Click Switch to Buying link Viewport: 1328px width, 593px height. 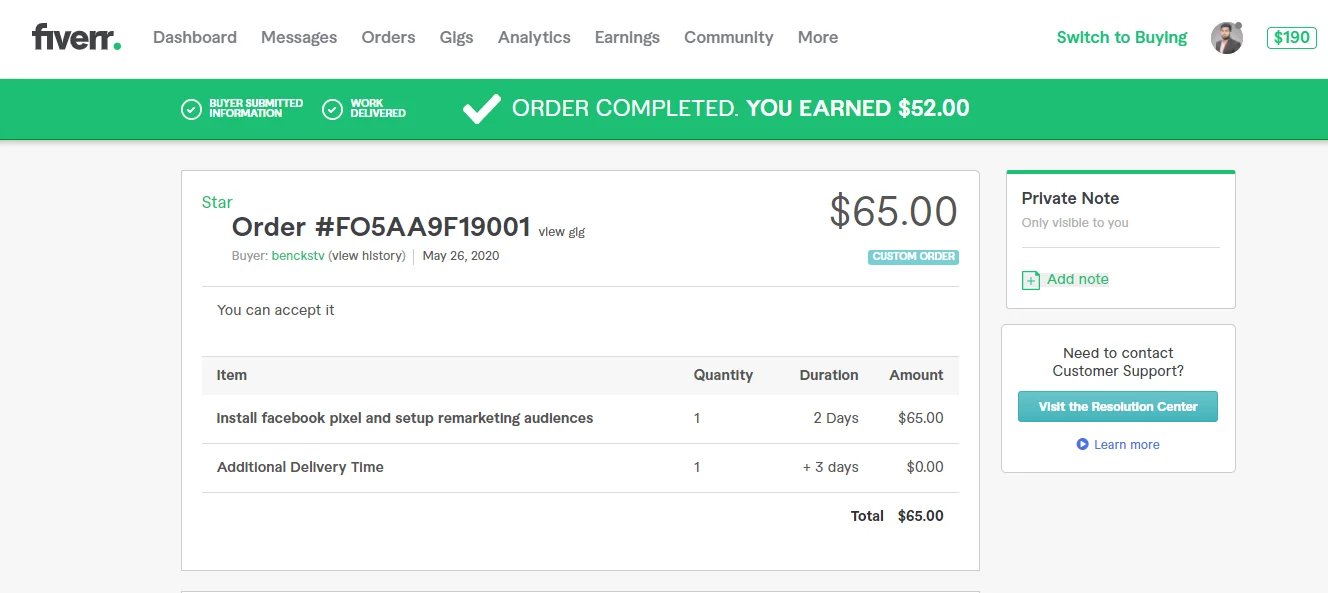pos(1121,38)
